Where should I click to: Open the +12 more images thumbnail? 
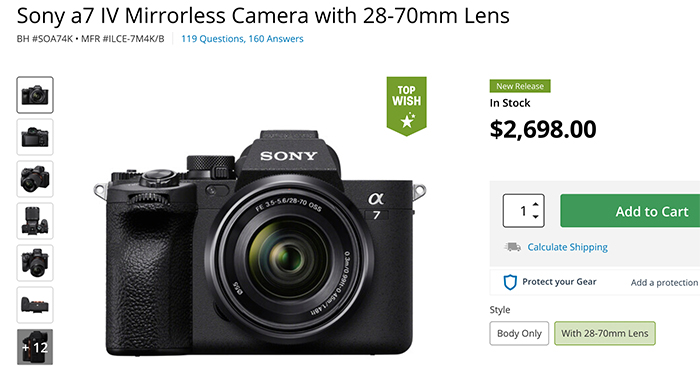(x=35, y=347)
